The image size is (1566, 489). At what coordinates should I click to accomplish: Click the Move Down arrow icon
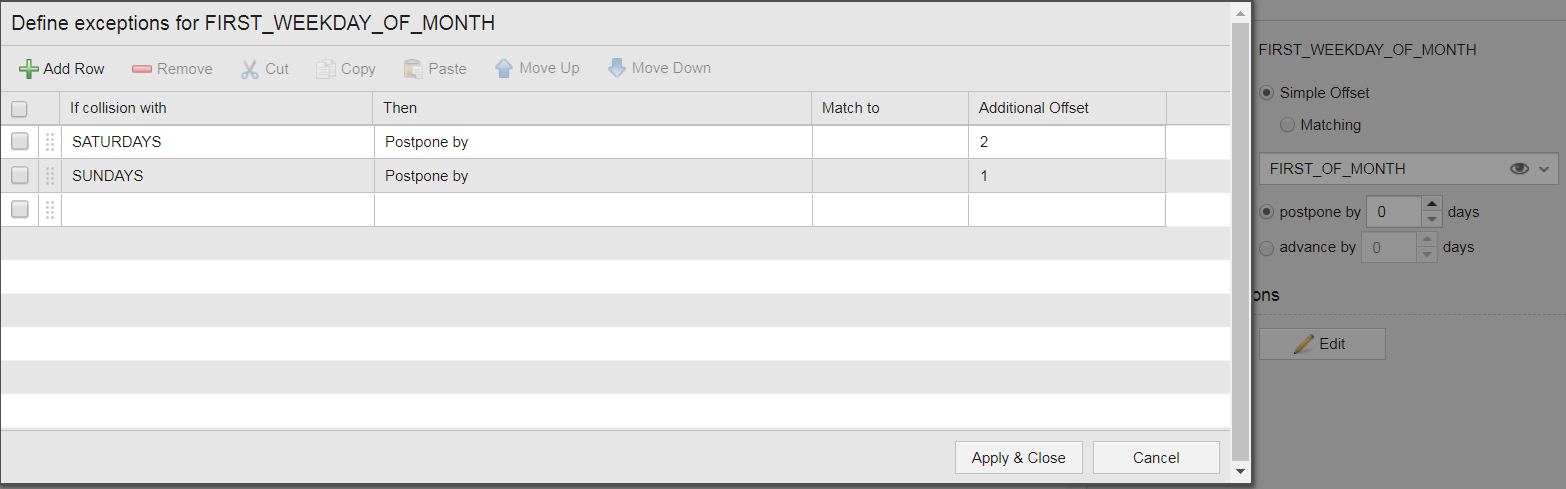pyautogui.click(x=616, y=68)
